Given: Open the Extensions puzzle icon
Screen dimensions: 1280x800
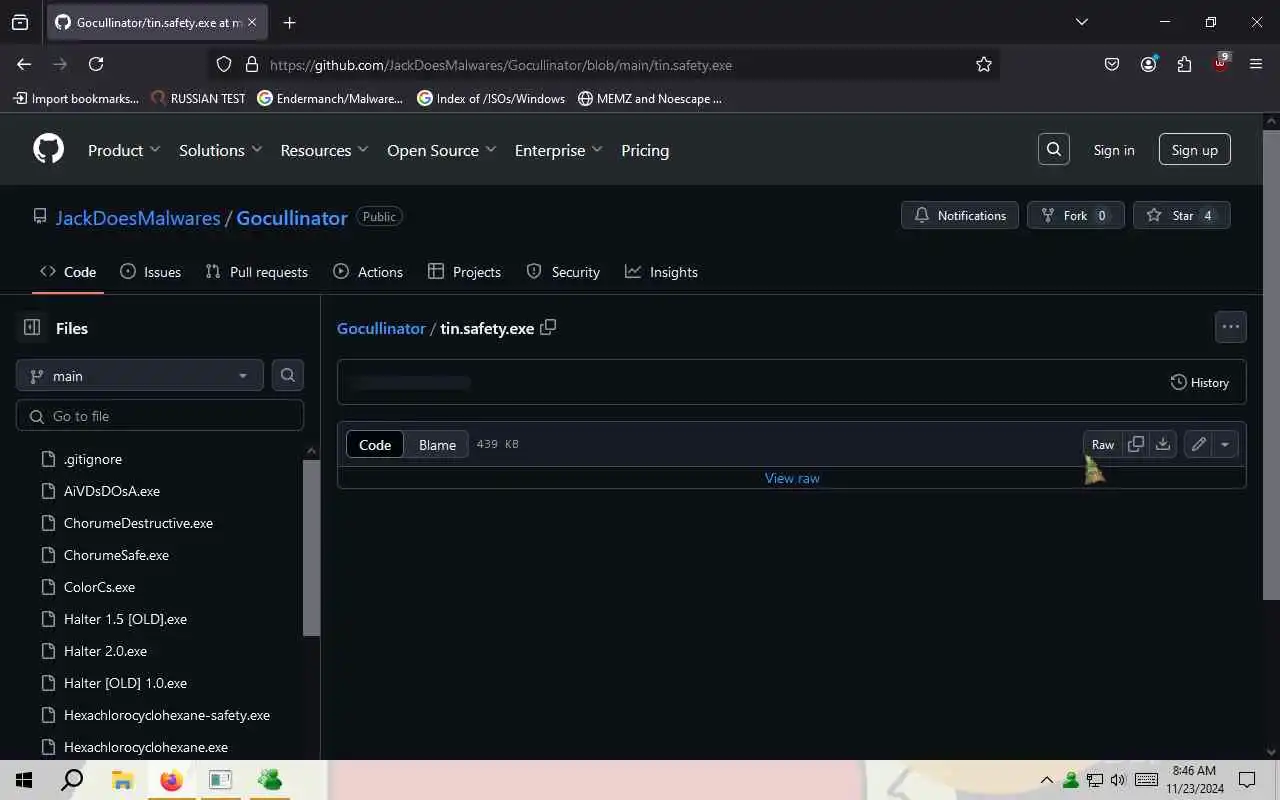Looking at the screenshot, I should click(x=1184, y=64).
